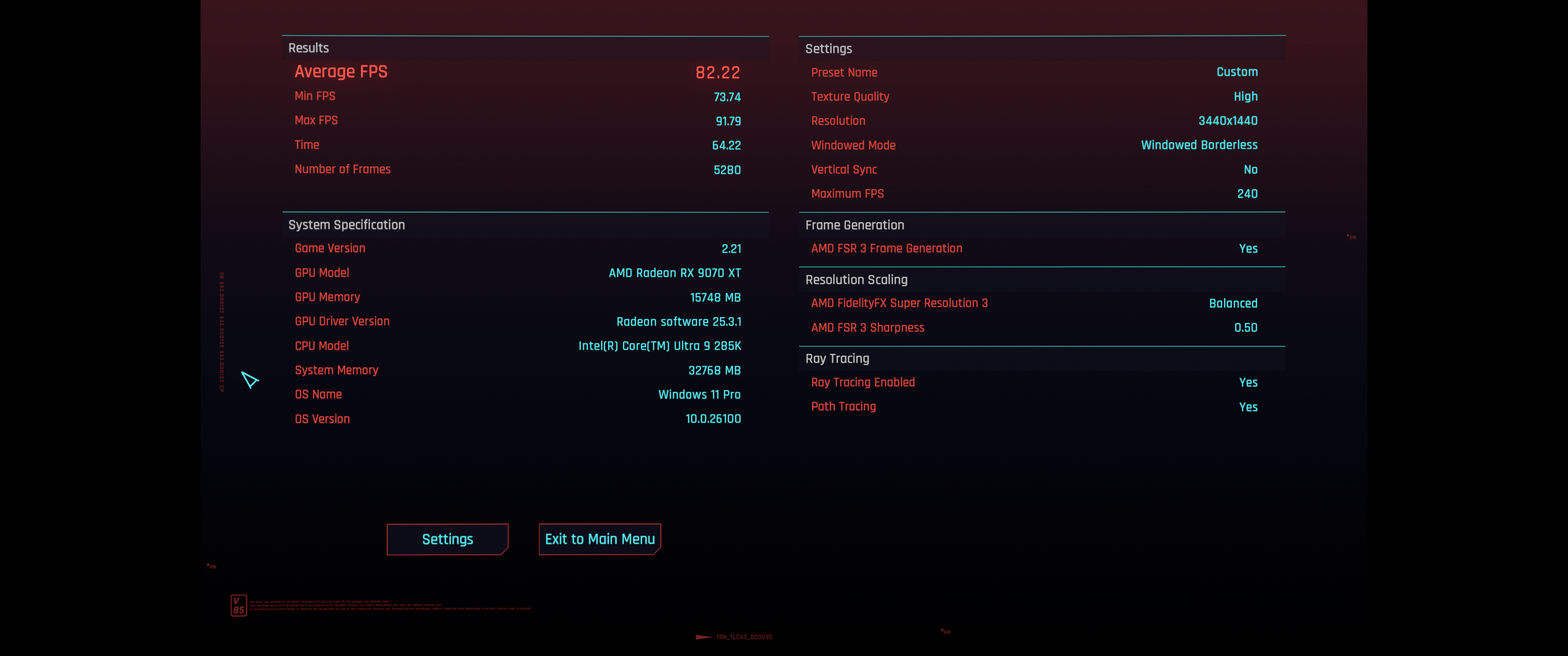Click the Average FPS label
The image size is (1568, 656).
341,72
